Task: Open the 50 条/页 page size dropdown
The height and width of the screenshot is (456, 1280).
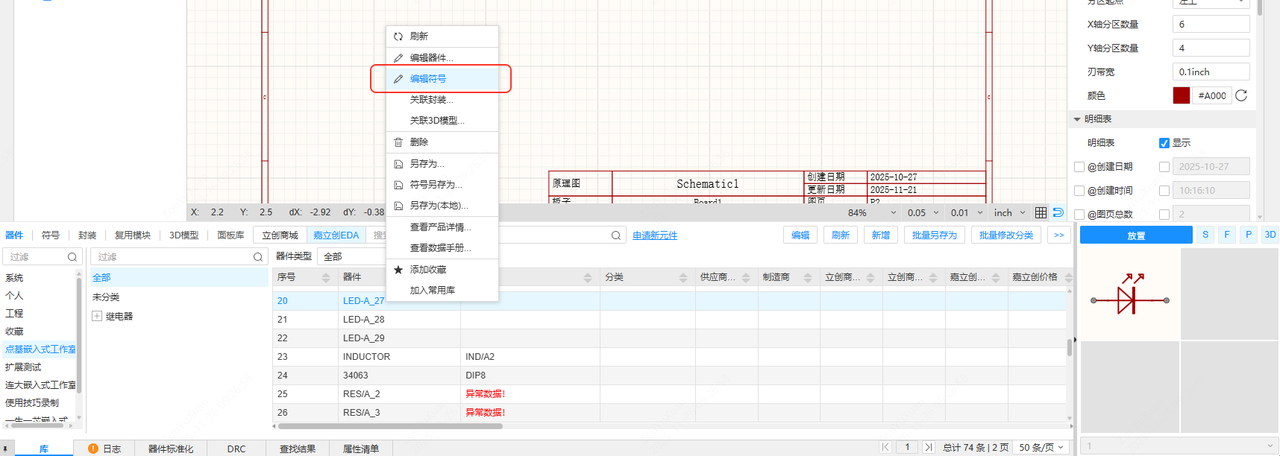Action: click(x=1043, y=448)
